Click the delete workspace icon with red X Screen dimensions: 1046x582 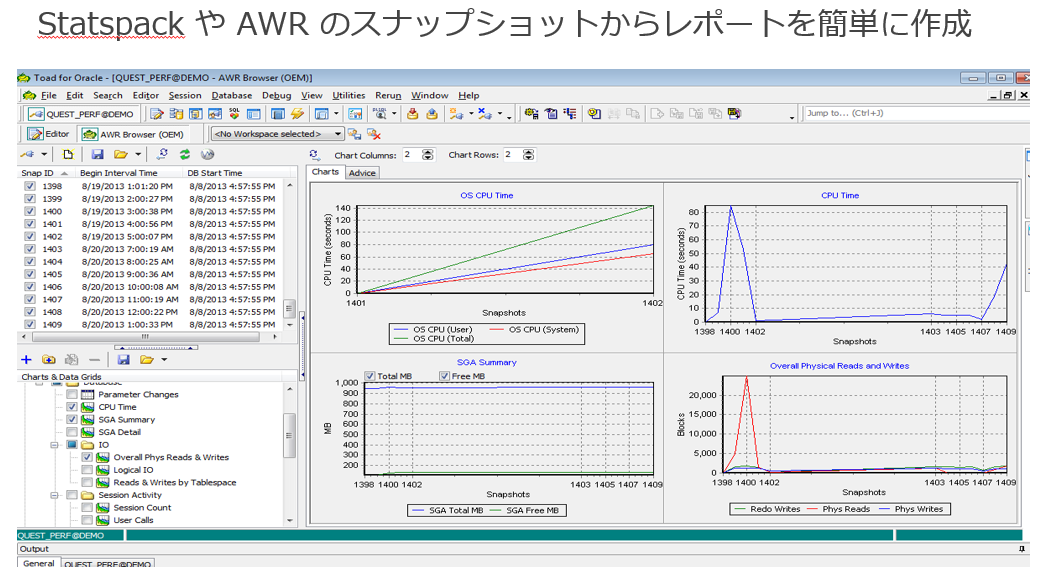click(374, 134)
